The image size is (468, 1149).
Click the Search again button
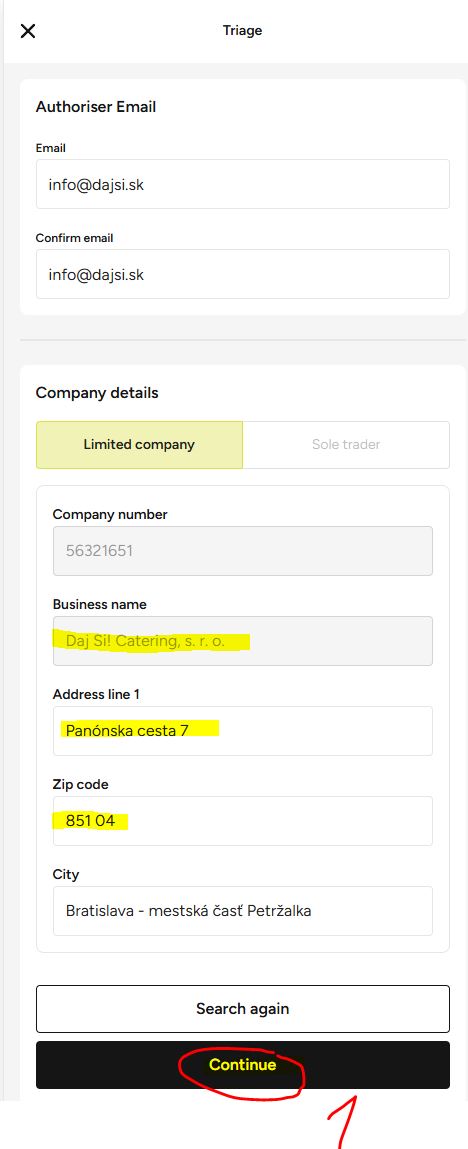tap(242, 1009)
